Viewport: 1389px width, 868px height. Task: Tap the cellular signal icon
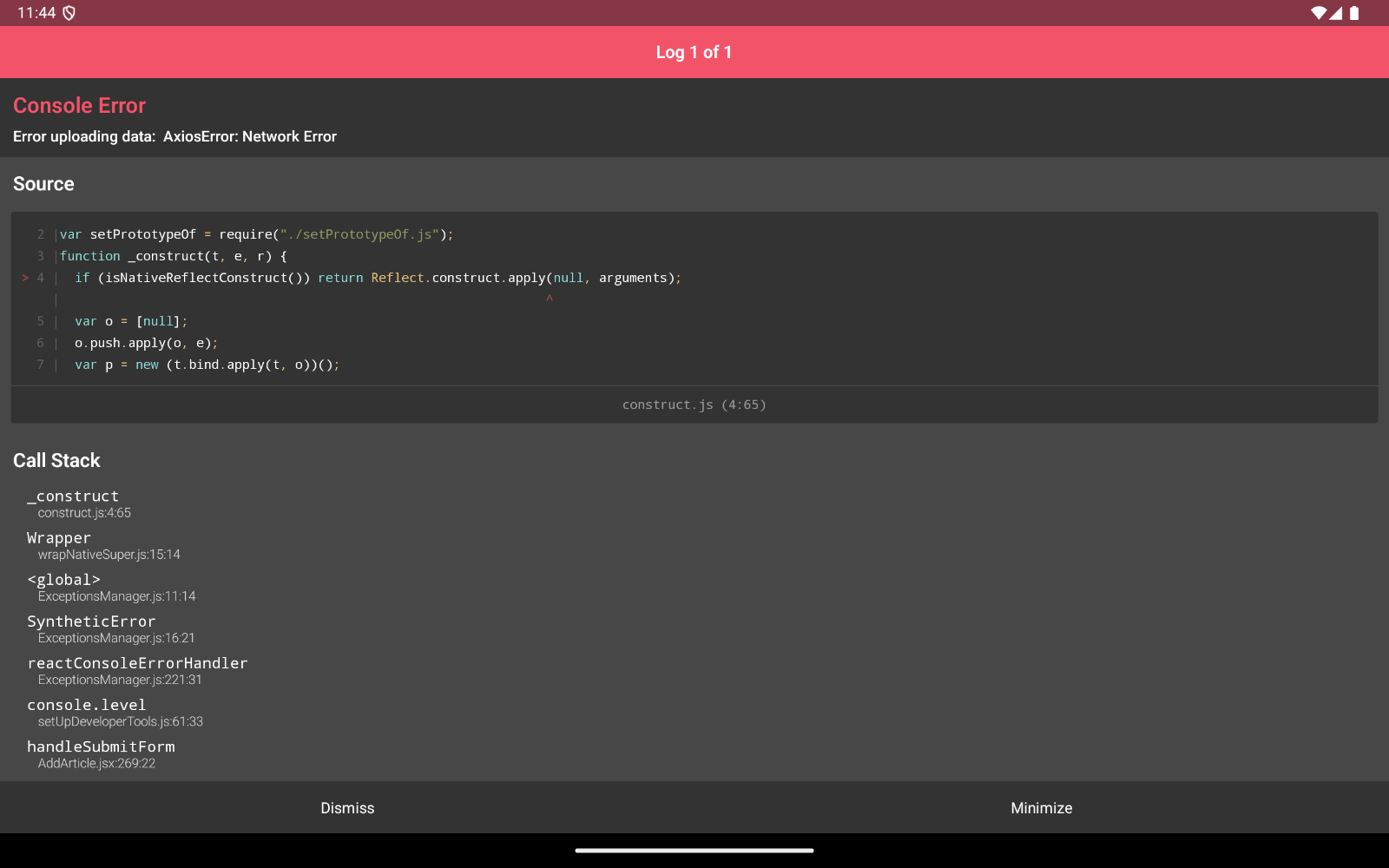coord(1336,13)
